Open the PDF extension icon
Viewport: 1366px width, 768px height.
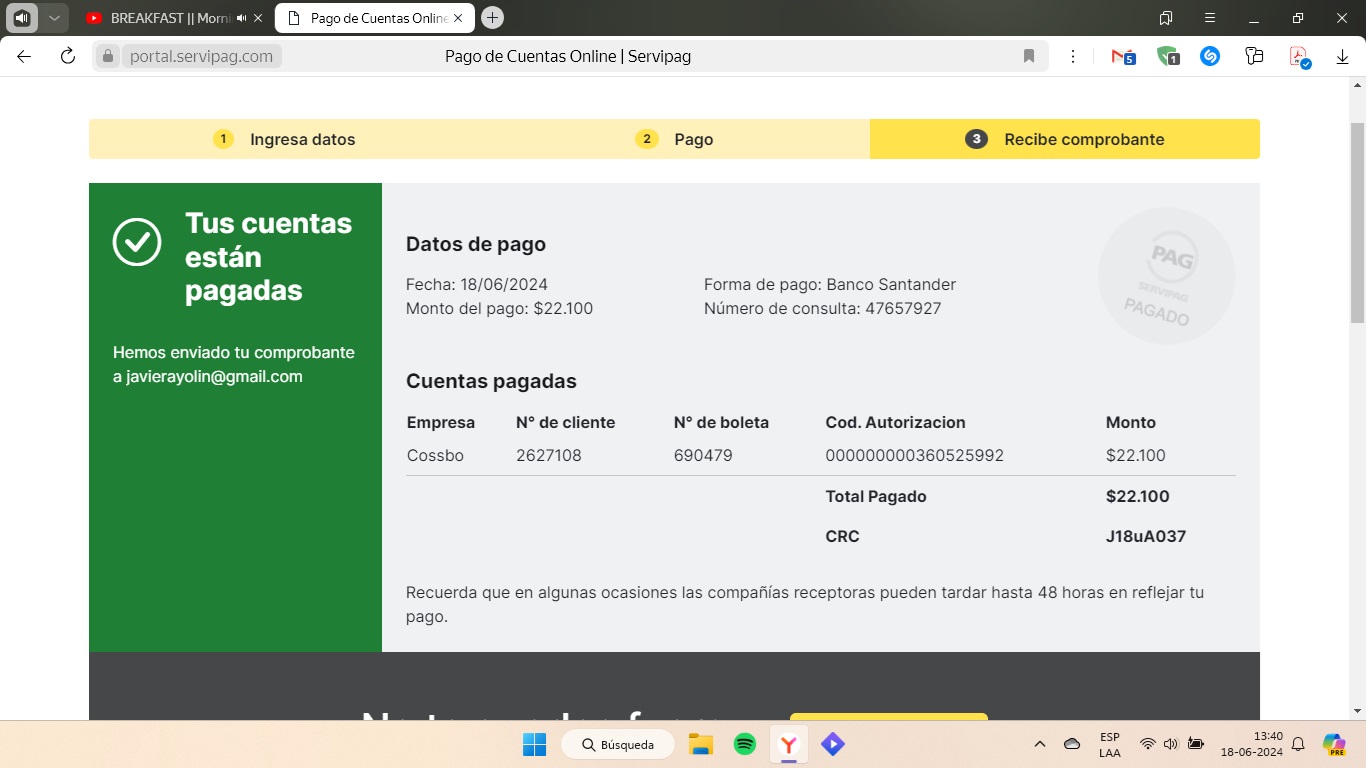point(1298,57)
